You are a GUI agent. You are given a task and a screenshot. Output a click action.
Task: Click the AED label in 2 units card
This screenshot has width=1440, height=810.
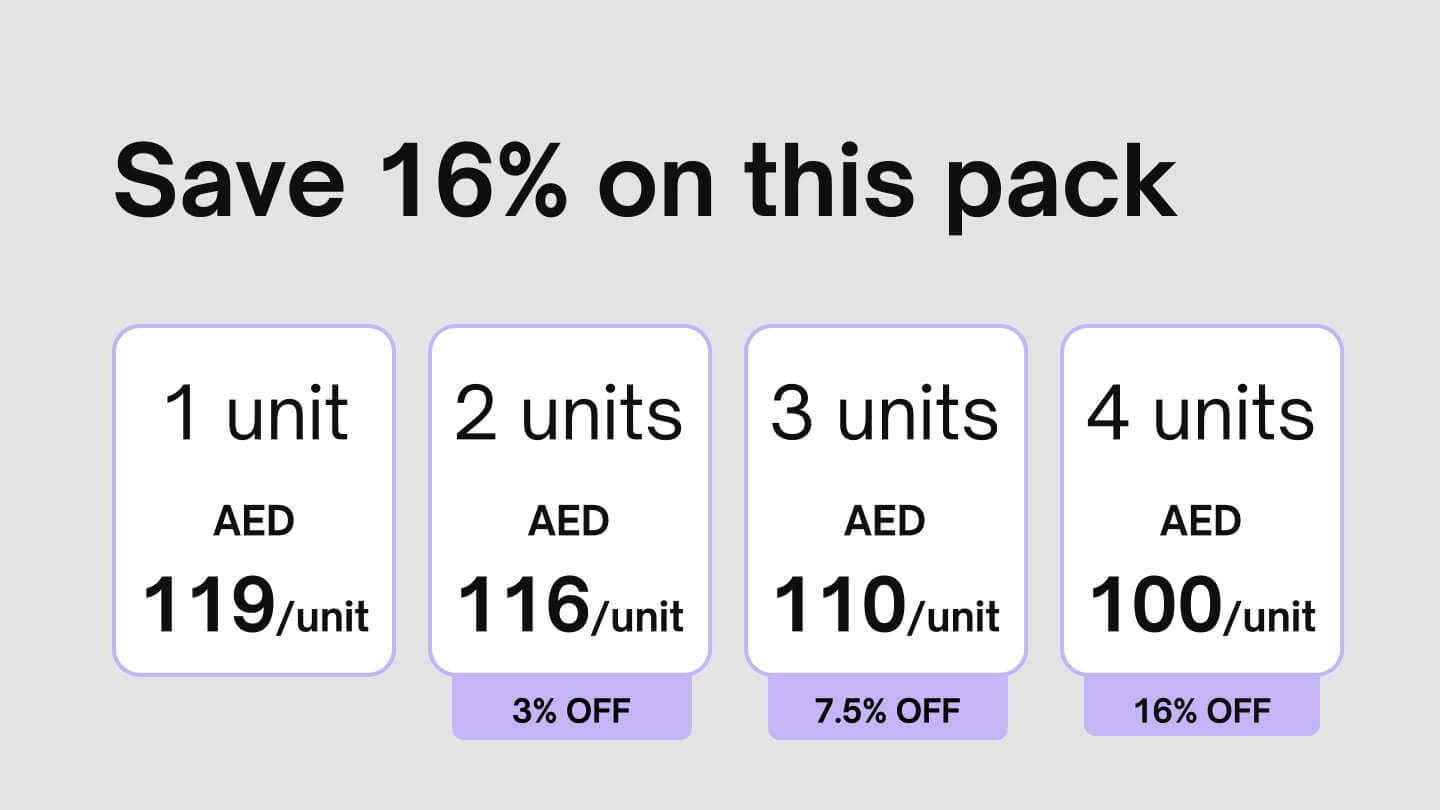(569, 521)
